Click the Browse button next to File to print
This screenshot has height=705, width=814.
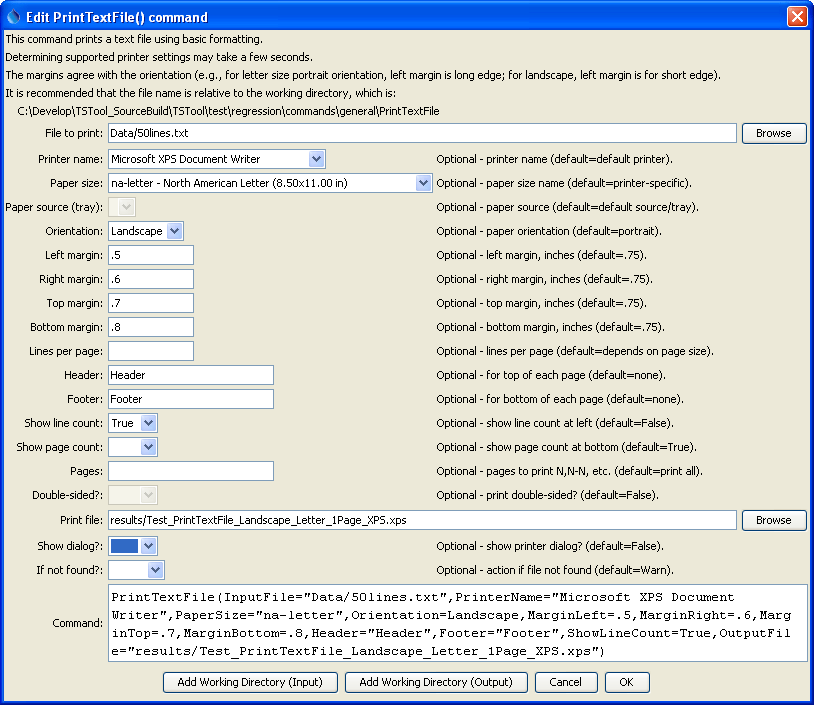[774, 133]
